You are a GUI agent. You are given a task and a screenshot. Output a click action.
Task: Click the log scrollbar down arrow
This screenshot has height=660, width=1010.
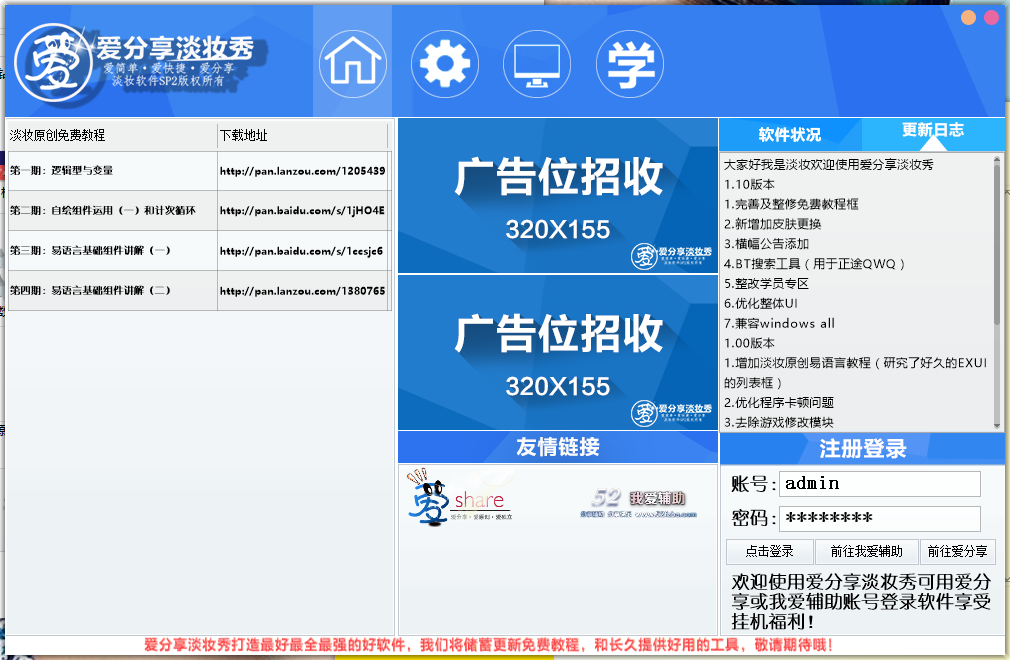point(997,426)
